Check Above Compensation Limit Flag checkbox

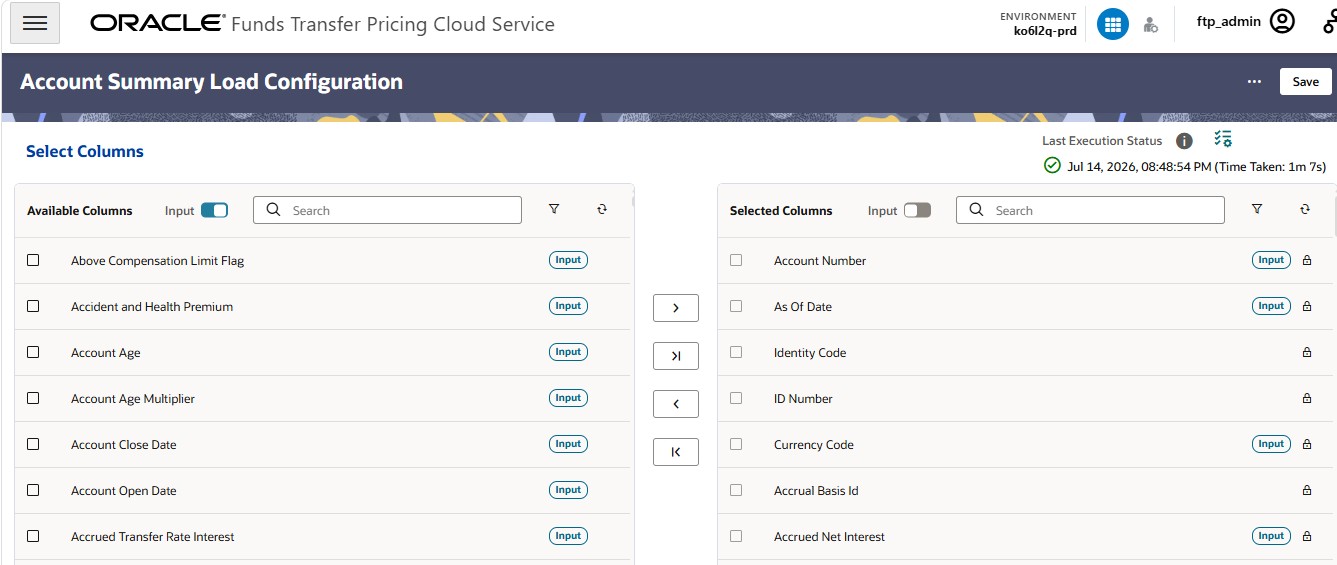point(33,260)
